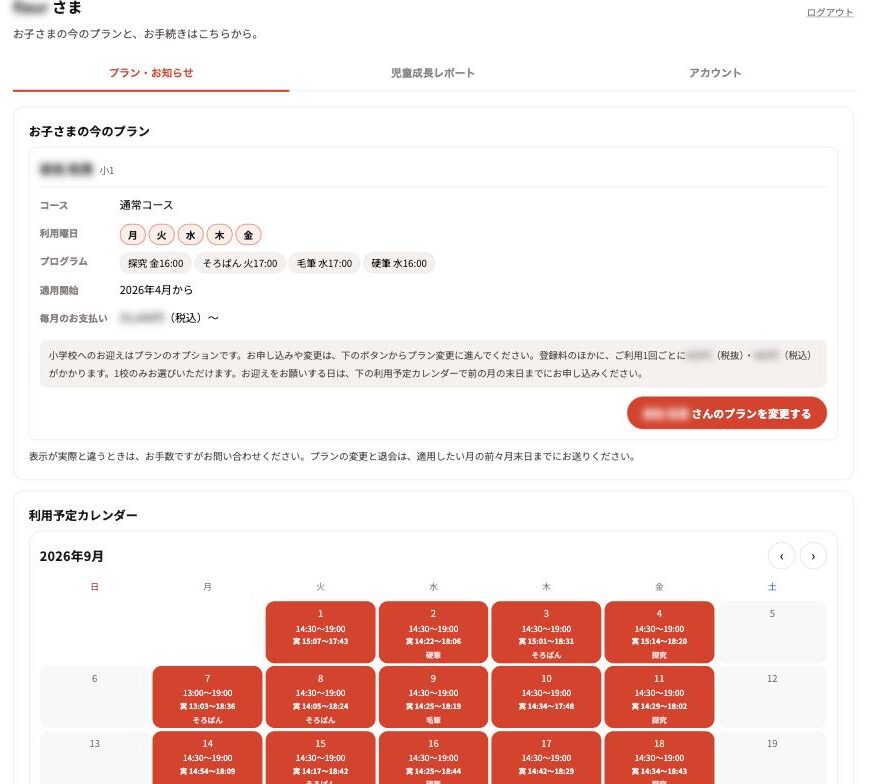Click the 探究 金16:00 program chip

click(x=155, y=263)
